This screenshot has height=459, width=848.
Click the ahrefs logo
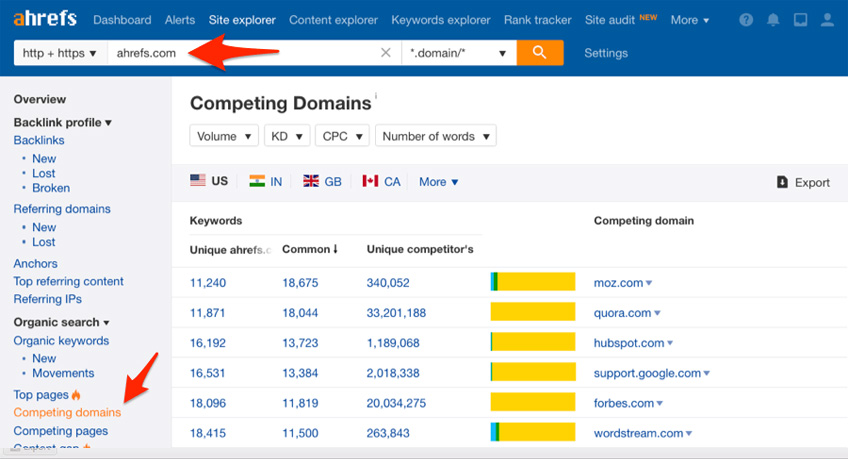[x=45, y=19]
